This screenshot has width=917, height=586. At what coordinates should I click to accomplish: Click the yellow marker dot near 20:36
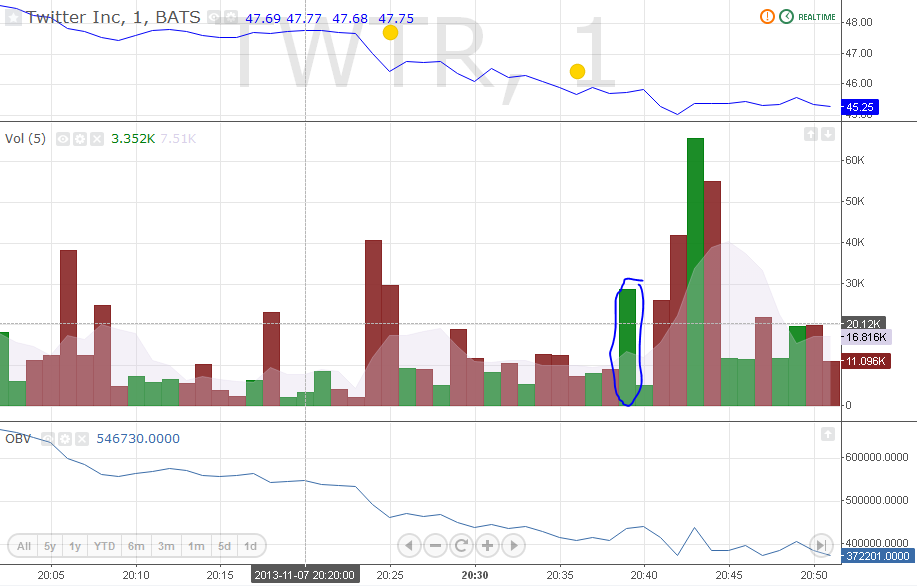click(577, 71)
